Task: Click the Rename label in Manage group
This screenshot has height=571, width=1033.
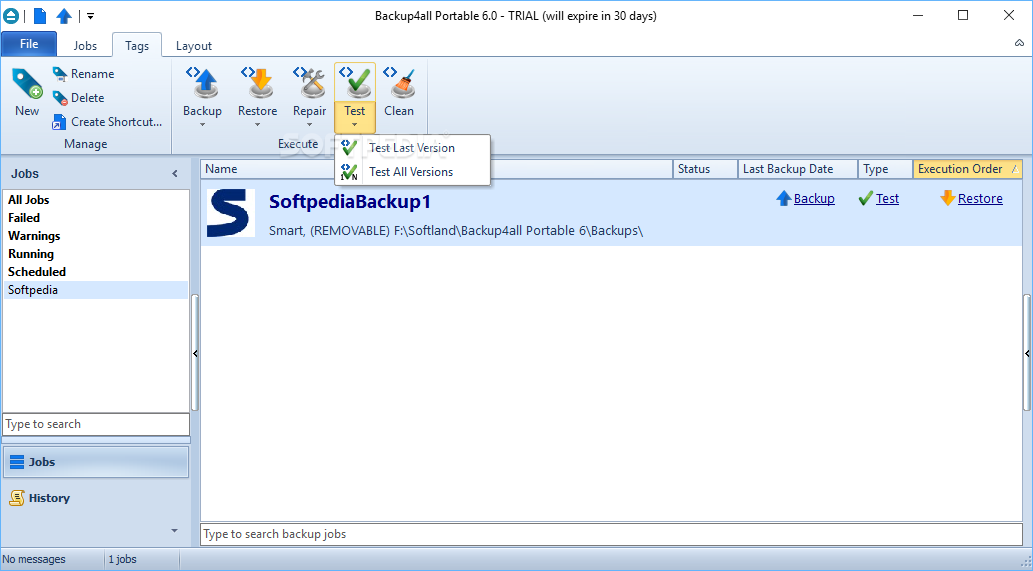Action: [x=92, y=74]
